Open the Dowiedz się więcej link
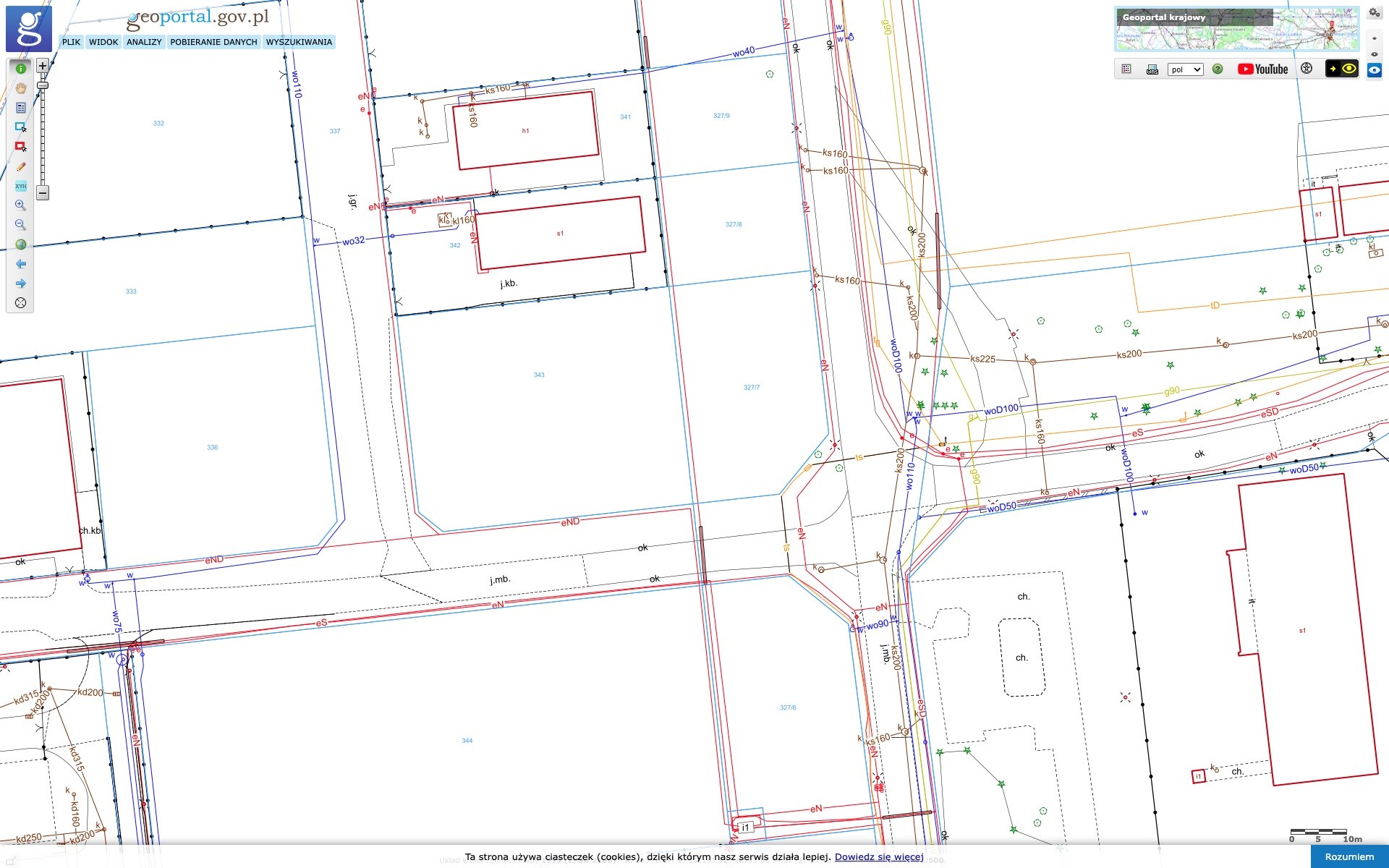Screen dimensions: 1389x868 click(878, 857)
